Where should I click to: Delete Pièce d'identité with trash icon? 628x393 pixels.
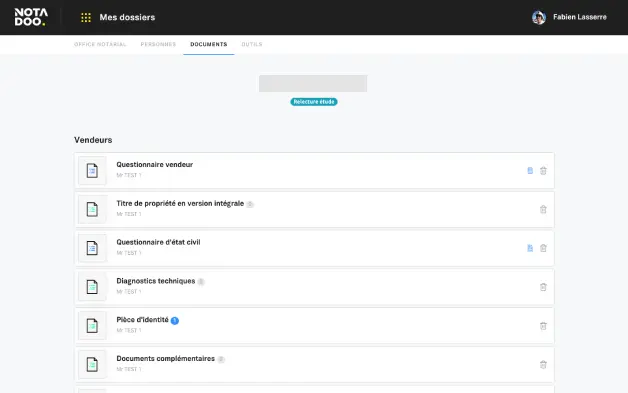point(543,326)
